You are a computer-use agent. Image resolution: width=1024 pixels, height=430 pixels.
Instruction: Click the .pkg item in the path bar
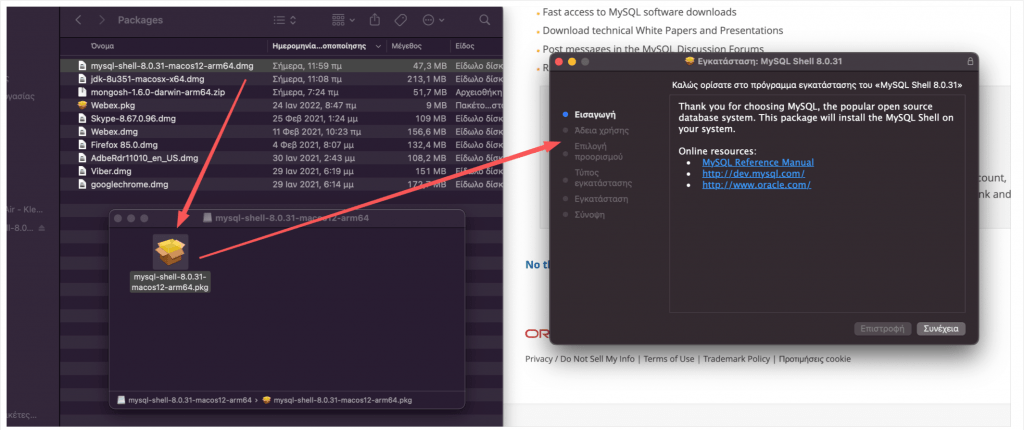coord(337,400)
